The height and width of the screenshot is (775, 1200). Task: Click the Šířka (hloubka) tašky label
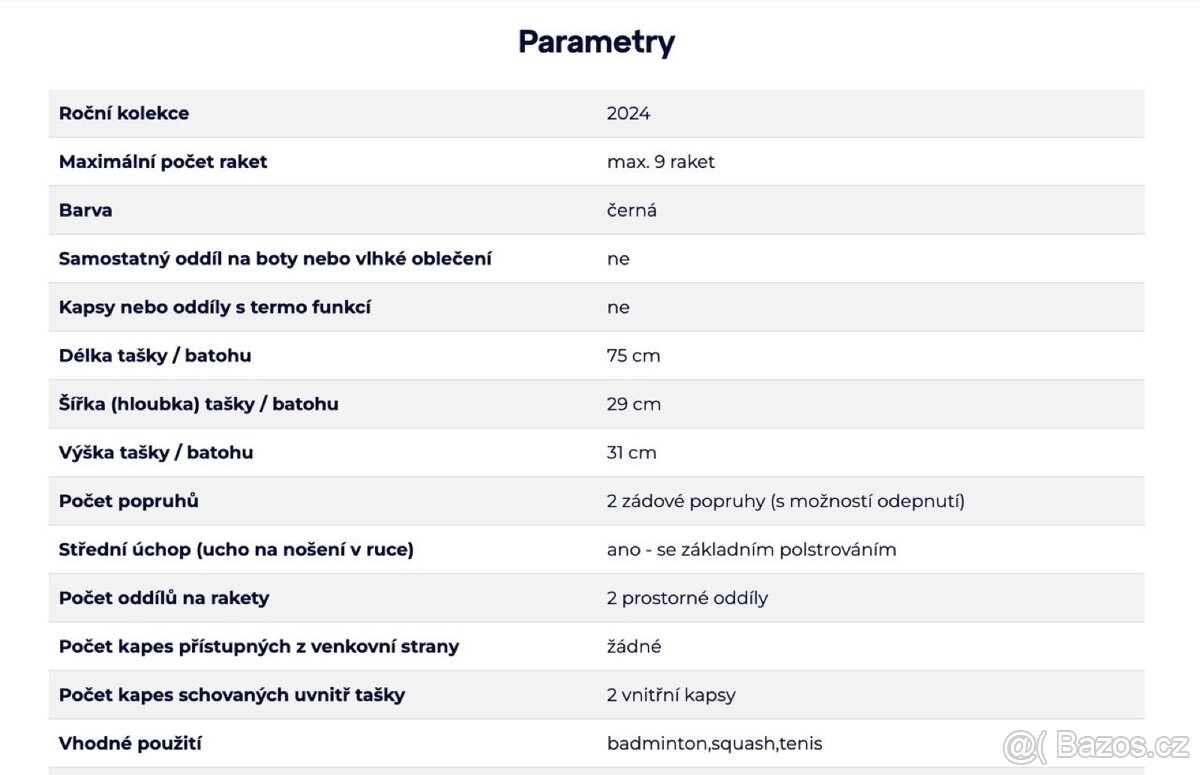point(199,404)
